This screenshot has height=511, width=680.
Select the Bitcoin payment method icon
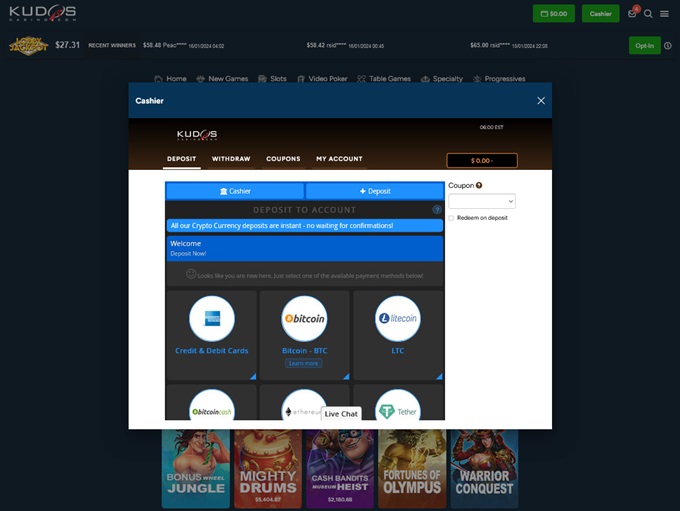(x=304, y=319)
